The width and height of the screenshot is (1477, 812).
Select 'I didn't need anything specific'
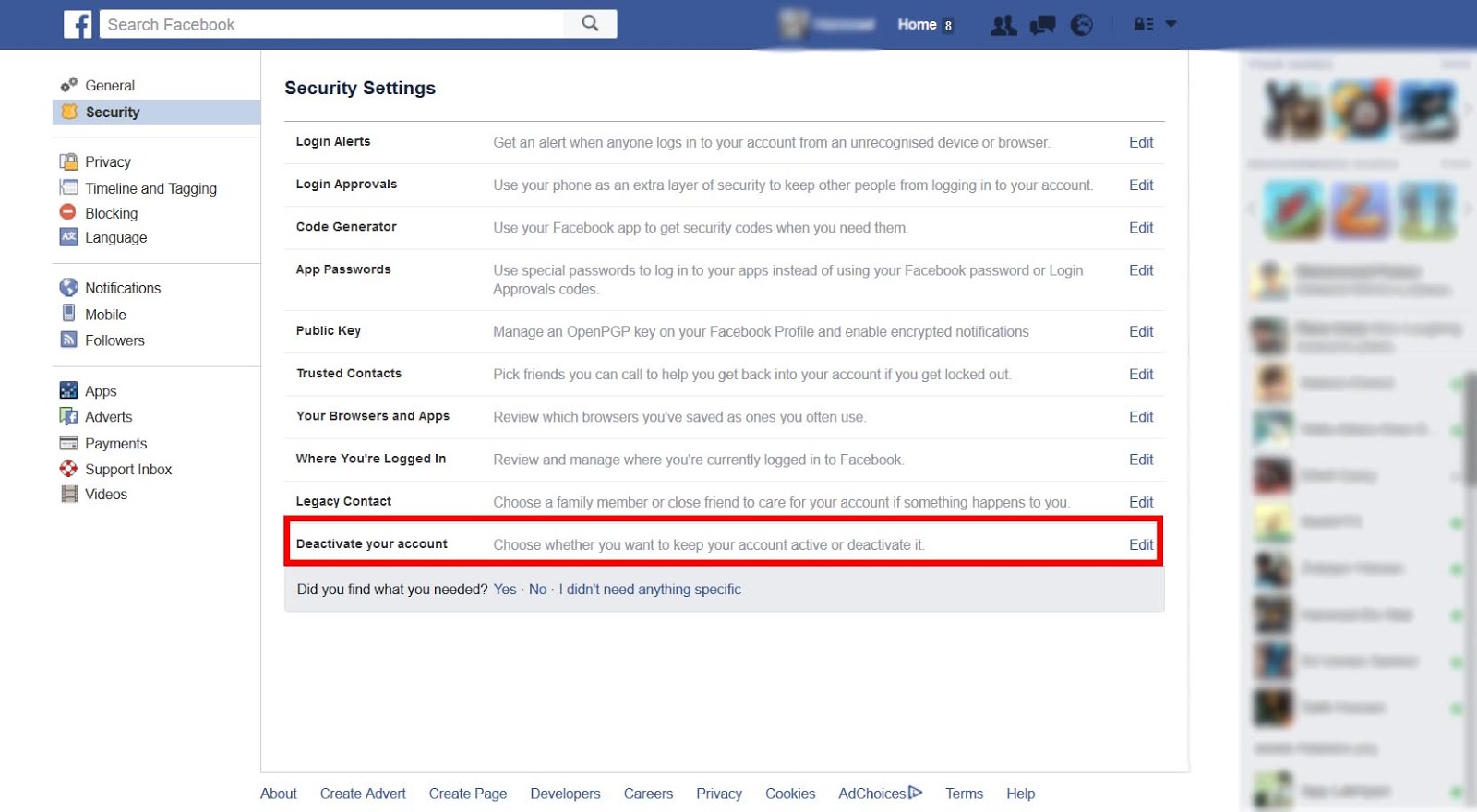(650, 589)
